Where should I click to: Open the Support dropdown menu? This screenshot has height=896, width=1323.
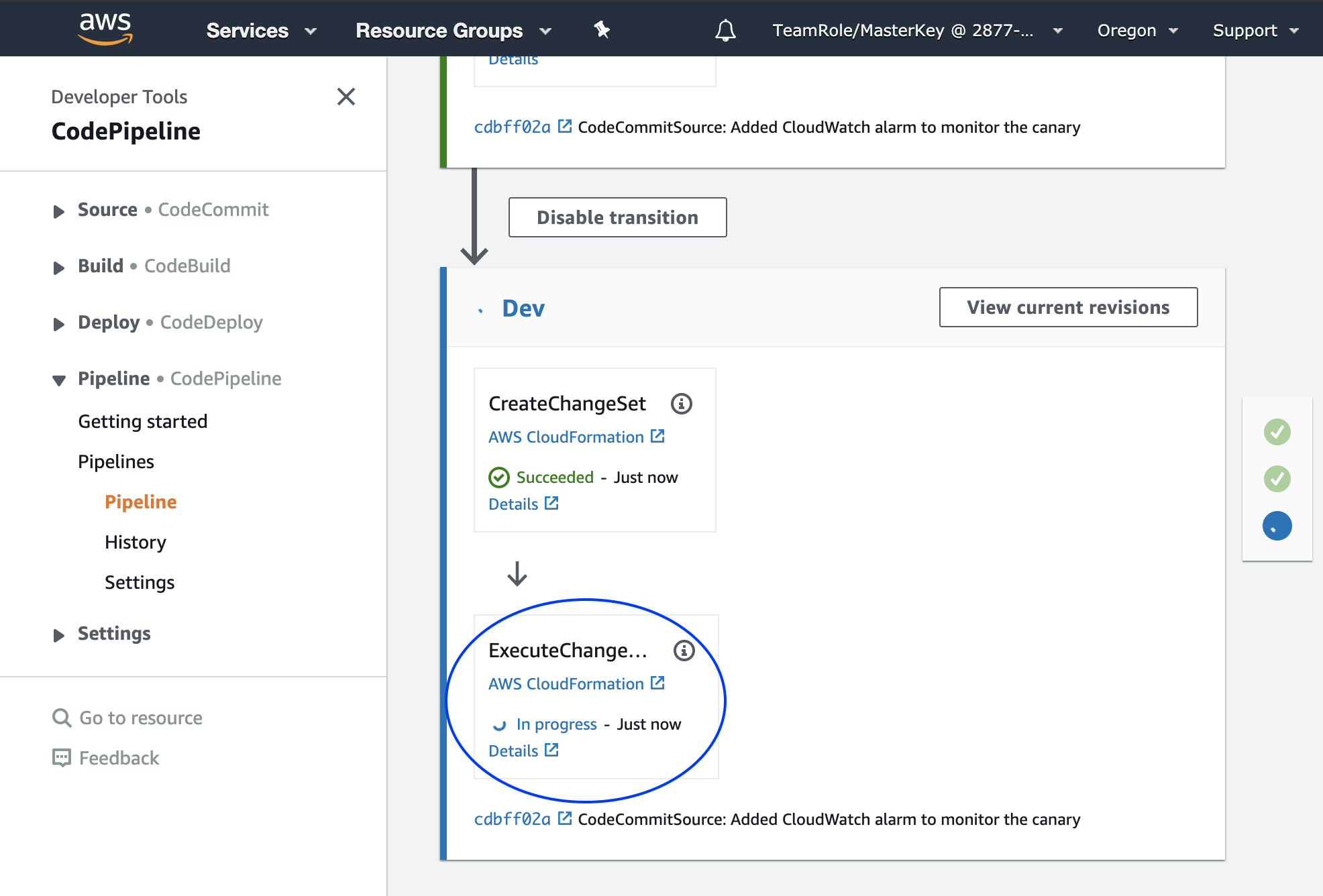click(x=1255, y=31)
